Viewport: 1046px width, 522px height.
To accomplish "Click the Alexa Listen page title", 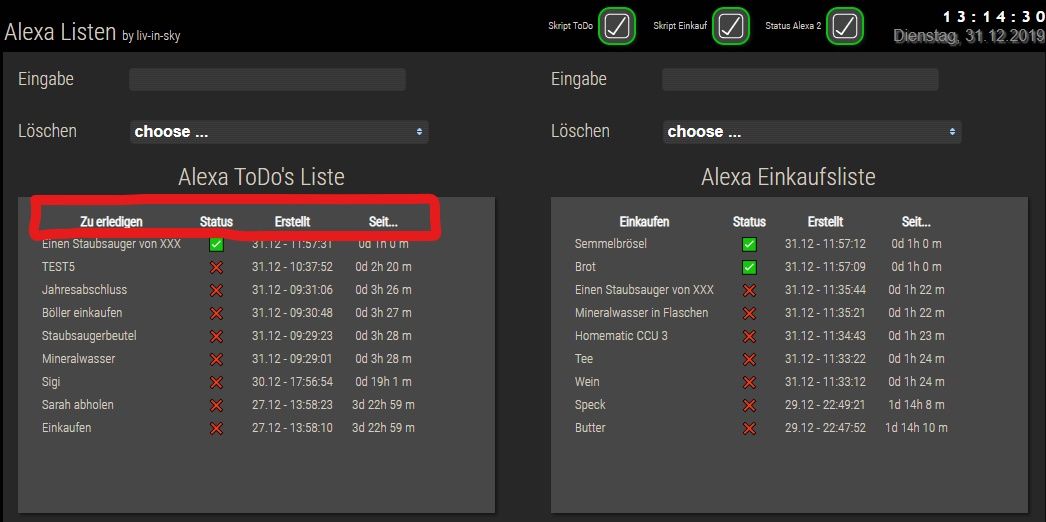I will tap(61, 31).
